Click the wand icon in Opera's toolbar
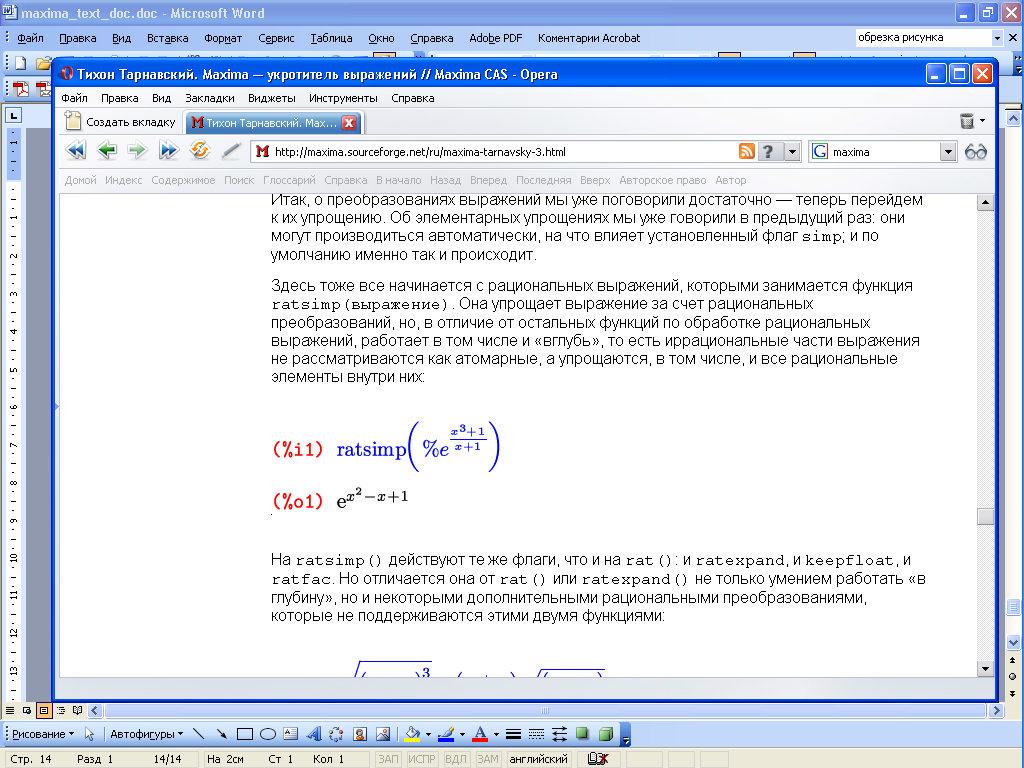This screenshot has height=768, width=1024. pyautogui.click(x=231, y=151)
